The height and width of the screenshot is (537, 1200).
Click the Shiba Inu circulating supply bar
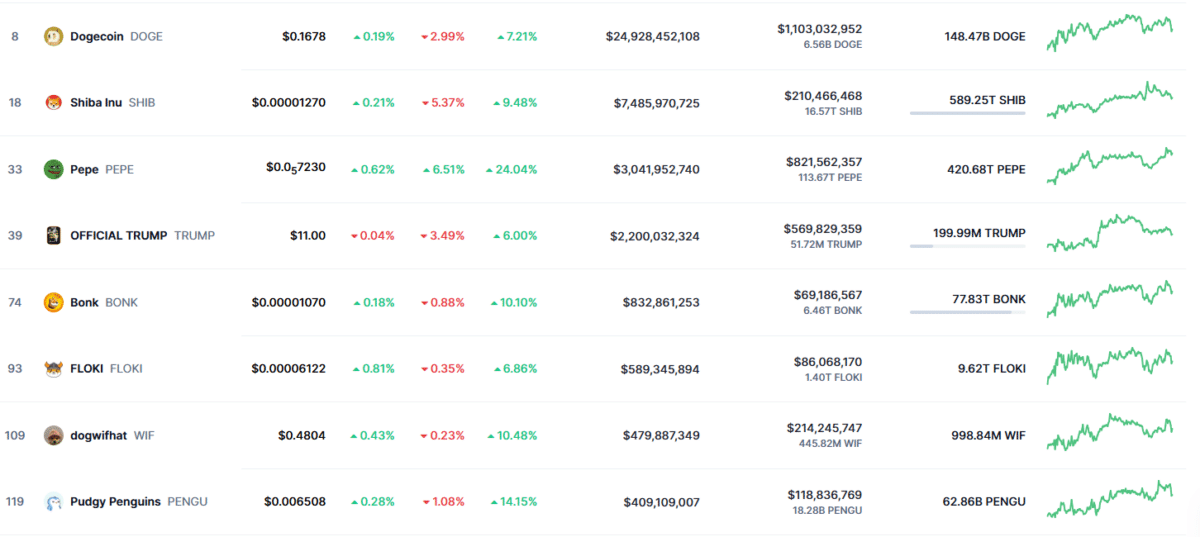pyautogui.click(x=967, y=113)
